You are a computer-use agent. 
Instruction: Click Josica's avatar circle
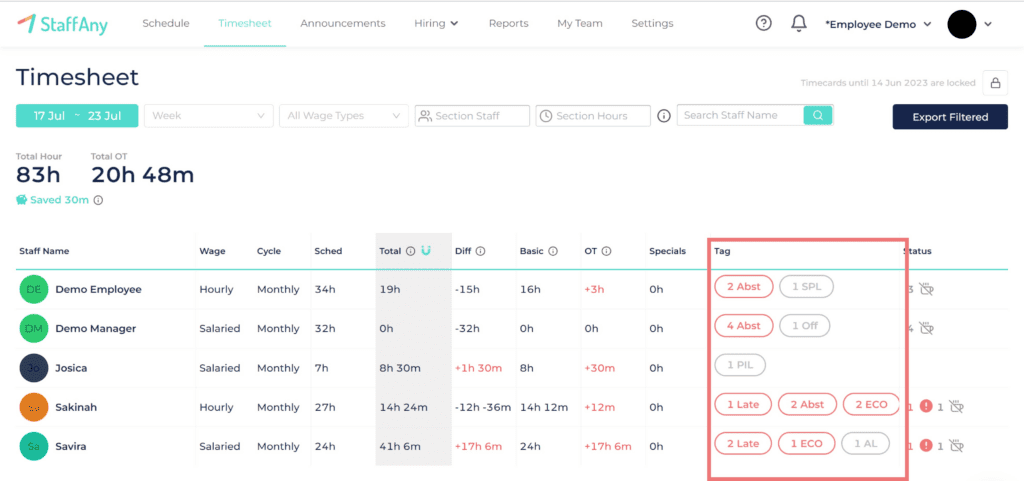tap(34, 368)
